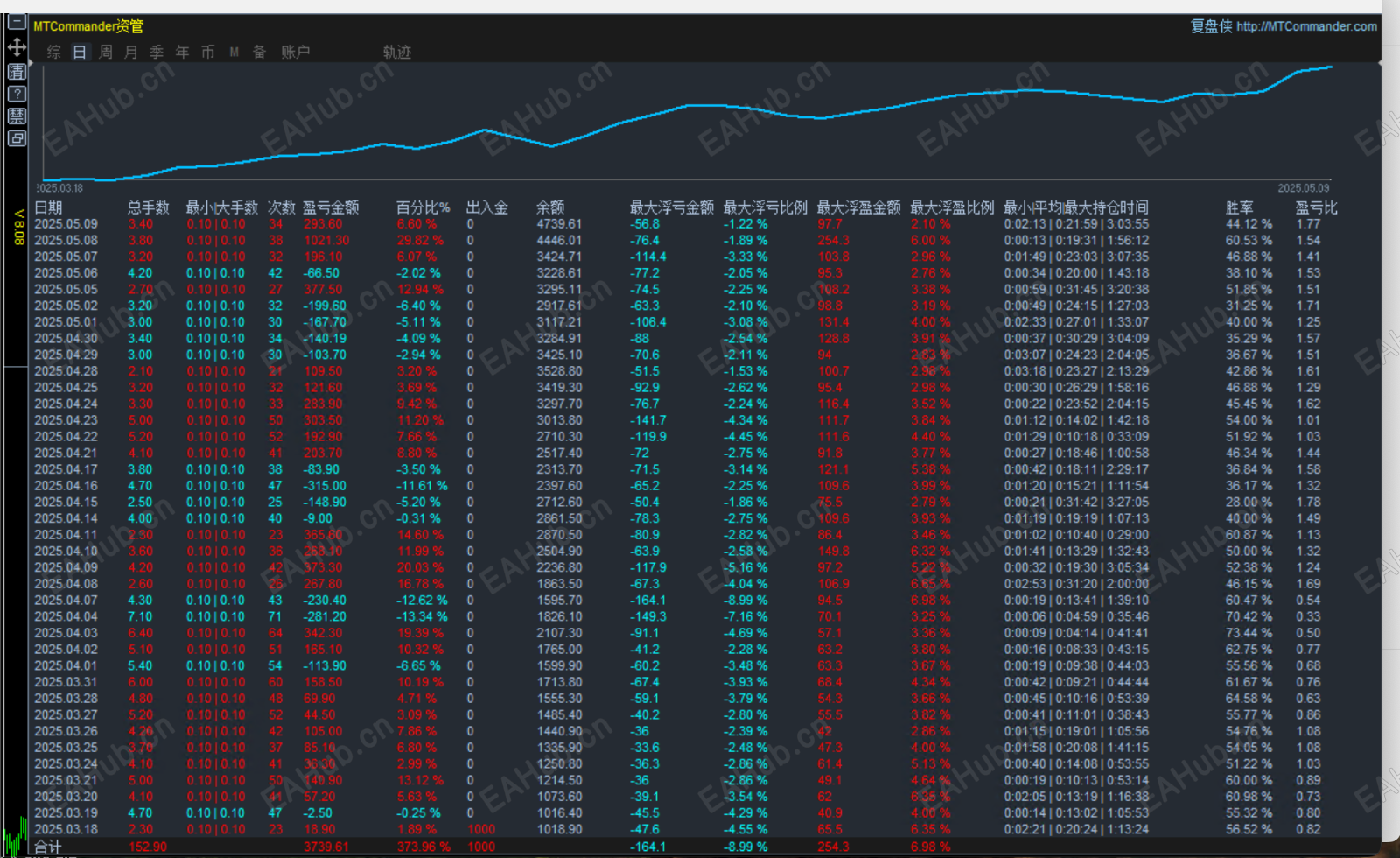The image size is (1400, 858).
Task: Click the 最小|平均|最大持仓时间 column header
Action: coord(1076,207)
